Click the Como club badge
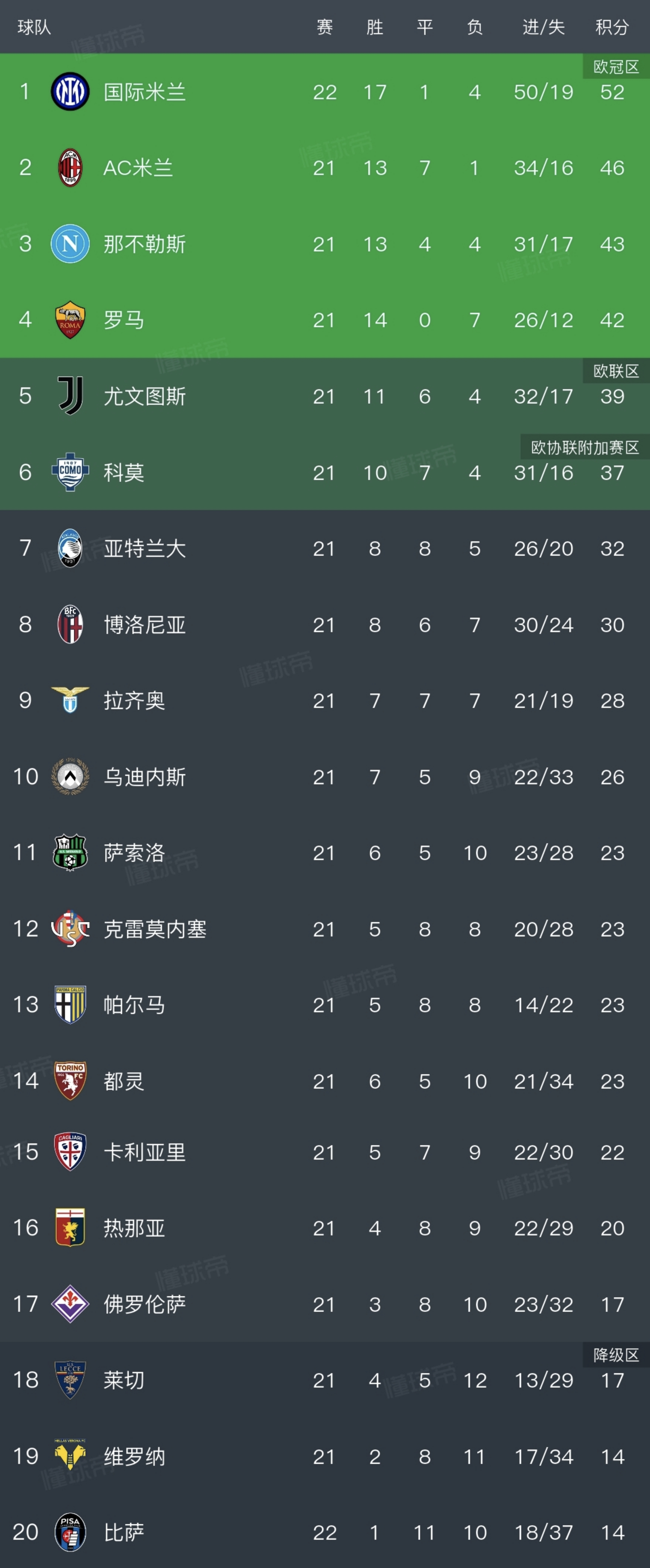This screenshot has width=650, height=1568. tap(70, 472)
